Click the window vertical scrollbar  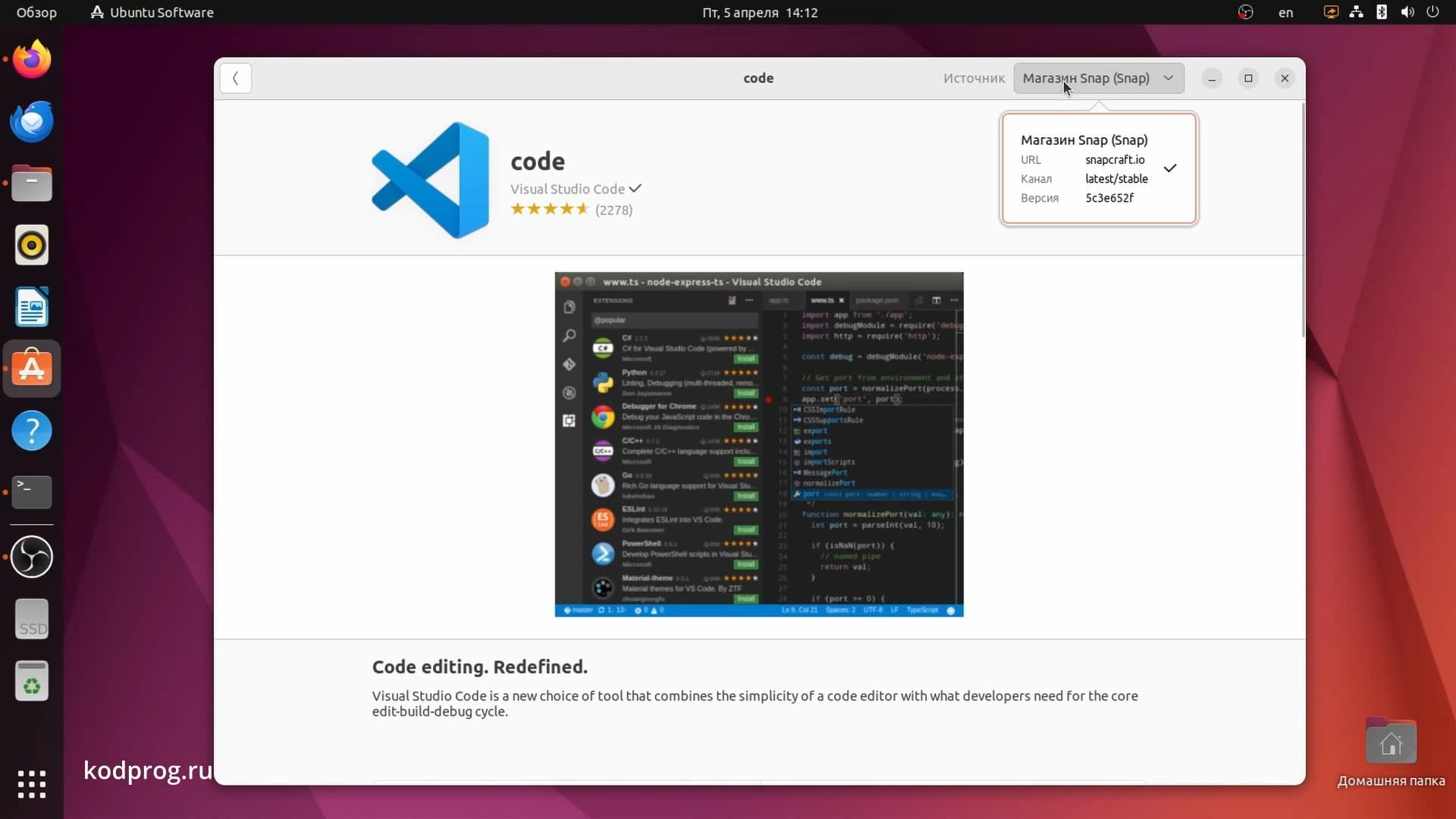point(1303,221)
